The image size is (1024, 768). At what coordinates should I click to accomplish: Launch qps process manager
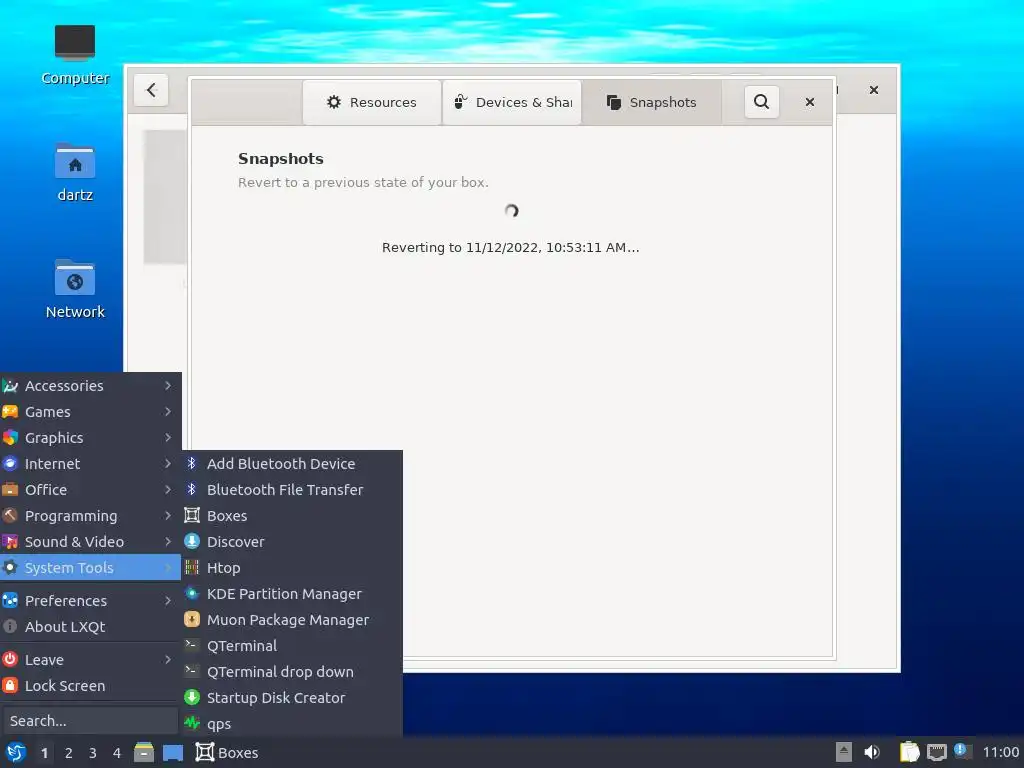pyautogui.click(x=292, y=724)
